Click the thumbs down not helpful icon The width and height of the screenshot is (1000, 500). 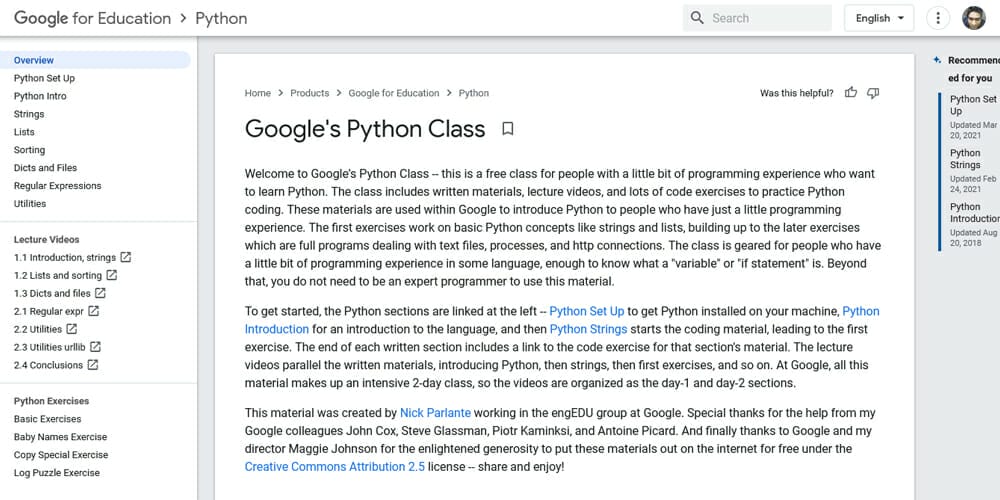pyautogui.click(x=873, y=93)
